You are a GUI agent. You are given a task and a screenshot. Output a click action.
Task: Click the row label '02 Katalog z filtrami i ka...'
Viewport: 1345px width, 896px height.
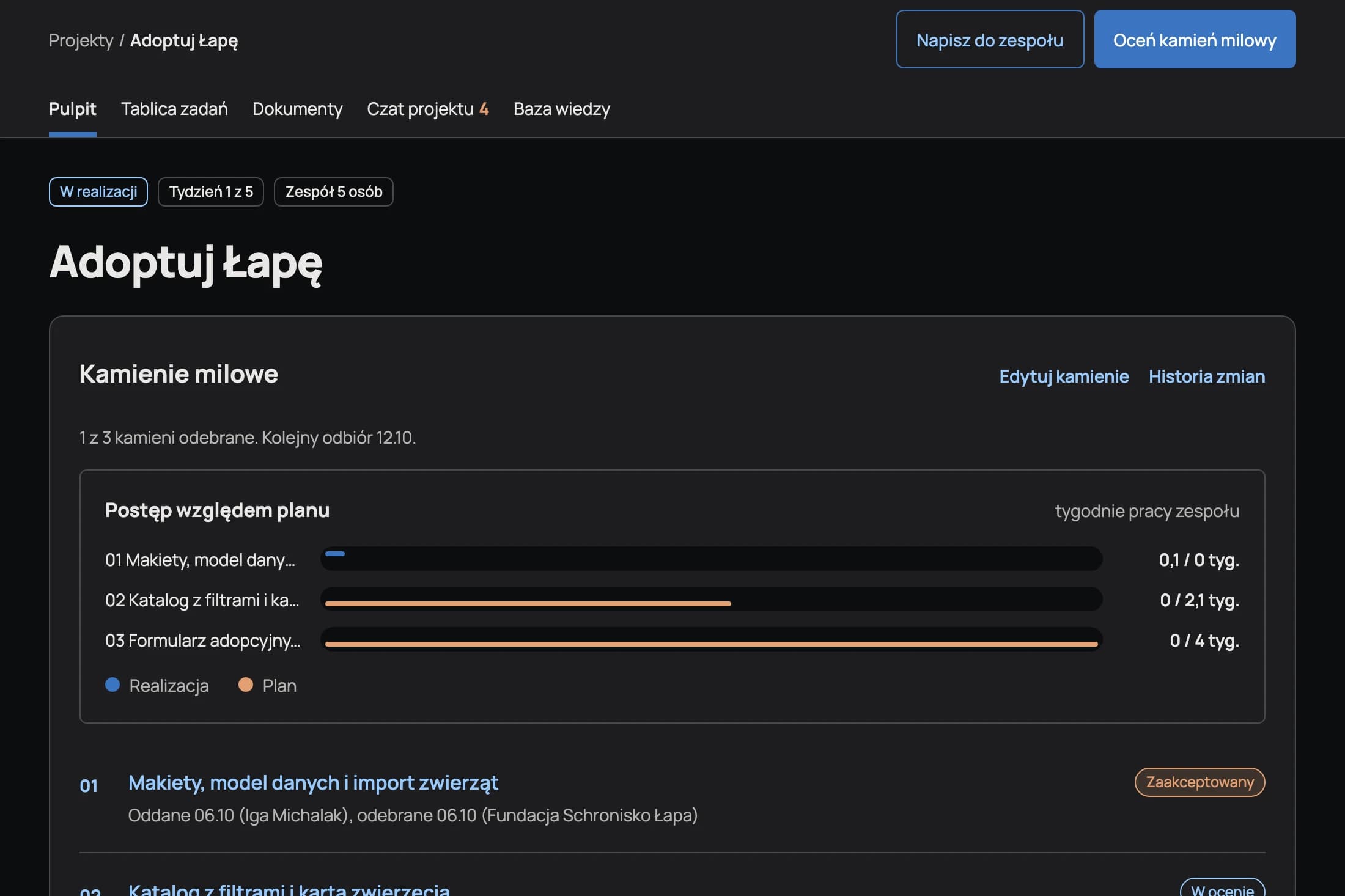tap(202, 600)
